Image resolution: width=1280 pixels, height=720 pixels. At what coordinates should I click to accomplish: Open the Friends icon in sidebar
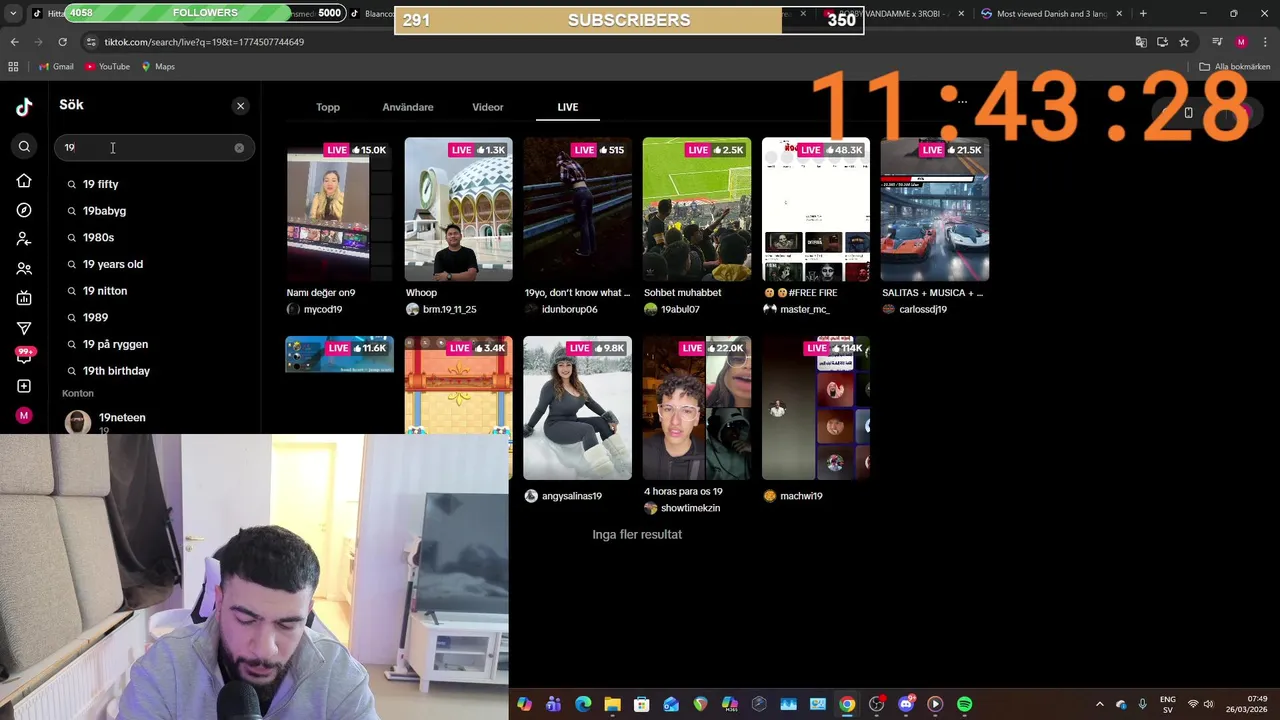point(24,269)
